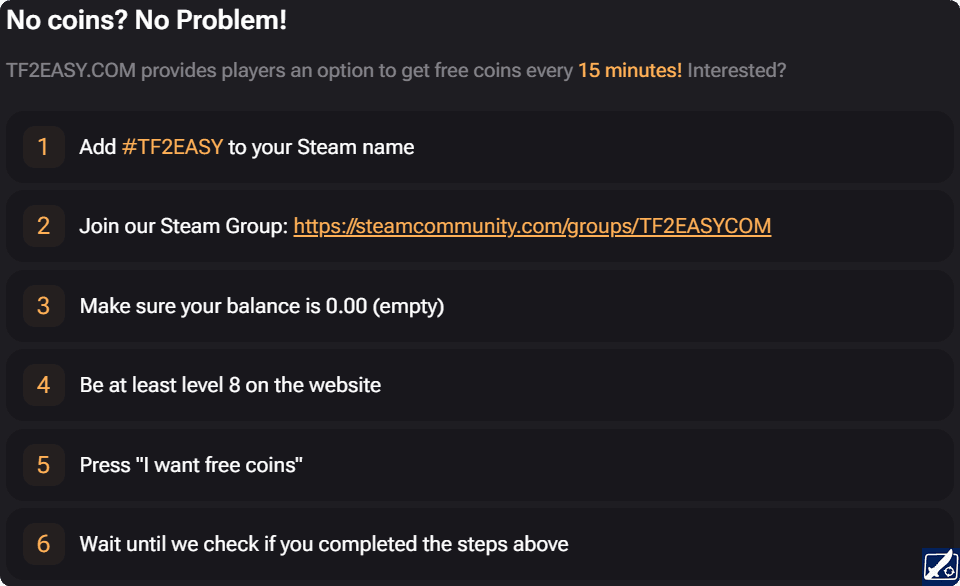Click the 'Interested?' text at top
The image size is (960, 586).
[741, 70]
